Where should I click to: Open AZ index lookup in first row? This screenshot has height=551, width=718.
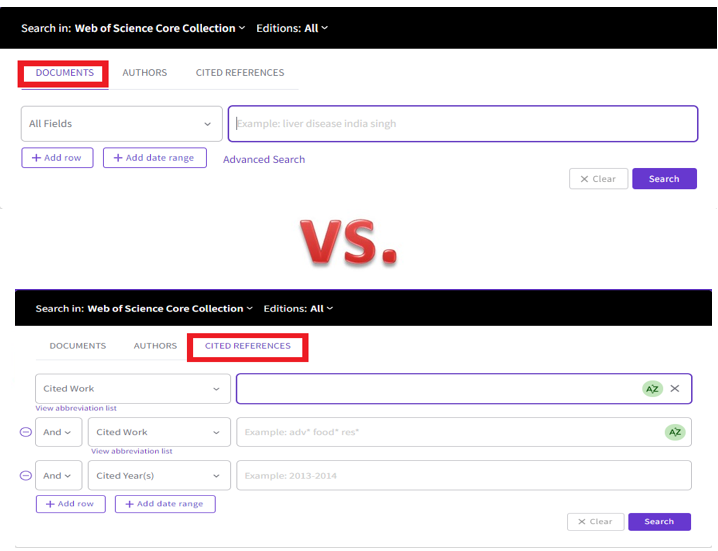click(653, 389)
